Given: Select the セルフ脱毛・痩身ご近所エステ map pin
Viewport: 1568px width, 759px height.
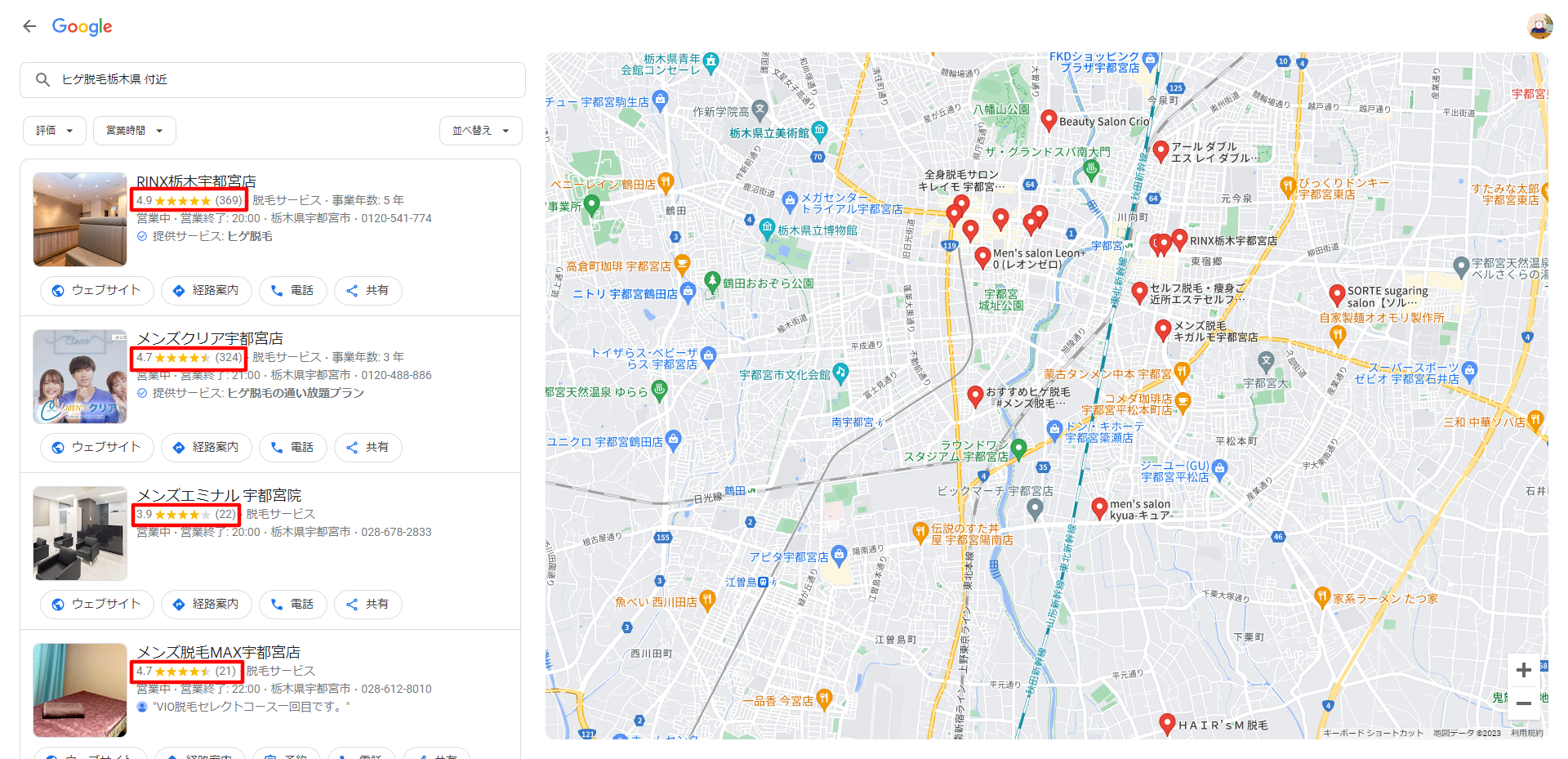Looking at the screenshot, I should [x=1140, y=292].
